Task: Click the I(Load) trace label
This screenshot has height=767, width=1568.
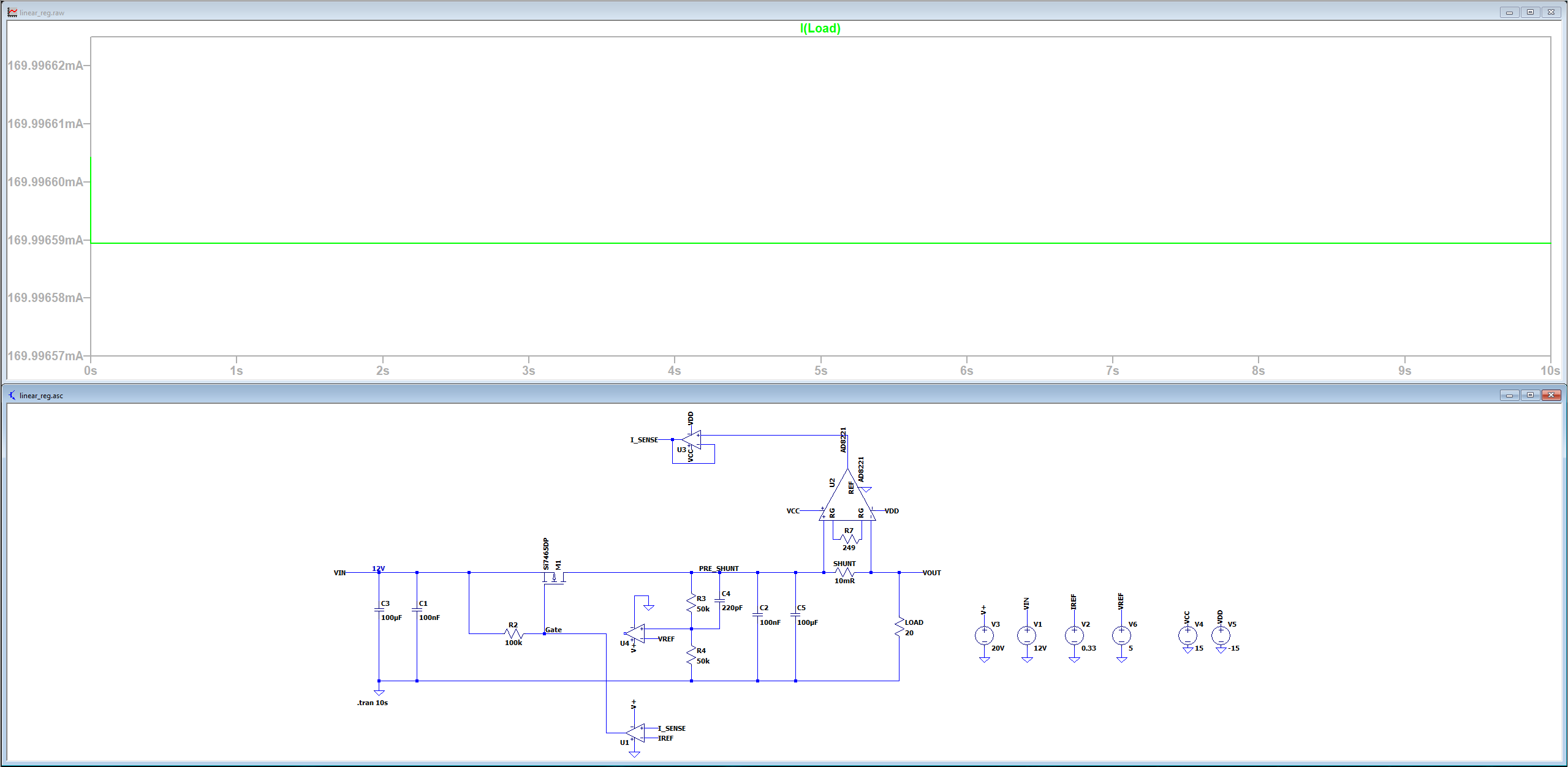Action: coord(820,28)
